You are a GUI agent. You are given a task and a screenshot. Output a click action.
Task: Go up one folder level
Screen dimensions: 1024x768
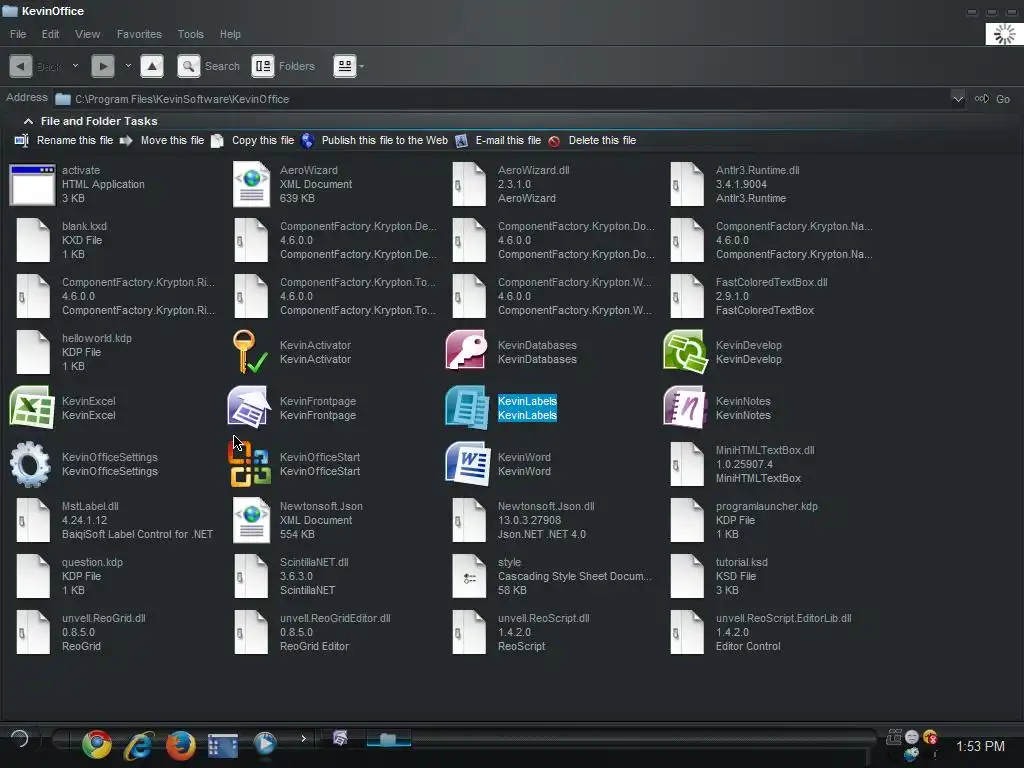(152, 66)
